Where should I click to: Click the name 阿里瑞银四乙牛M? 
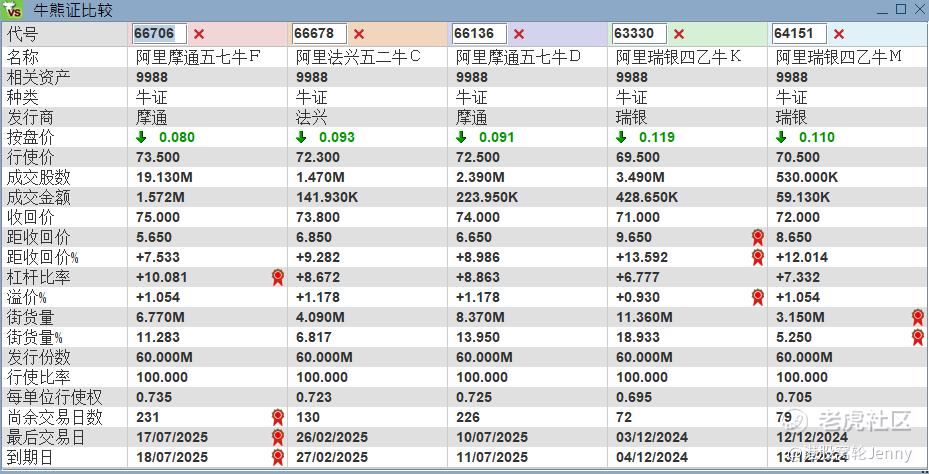point(839,57)
